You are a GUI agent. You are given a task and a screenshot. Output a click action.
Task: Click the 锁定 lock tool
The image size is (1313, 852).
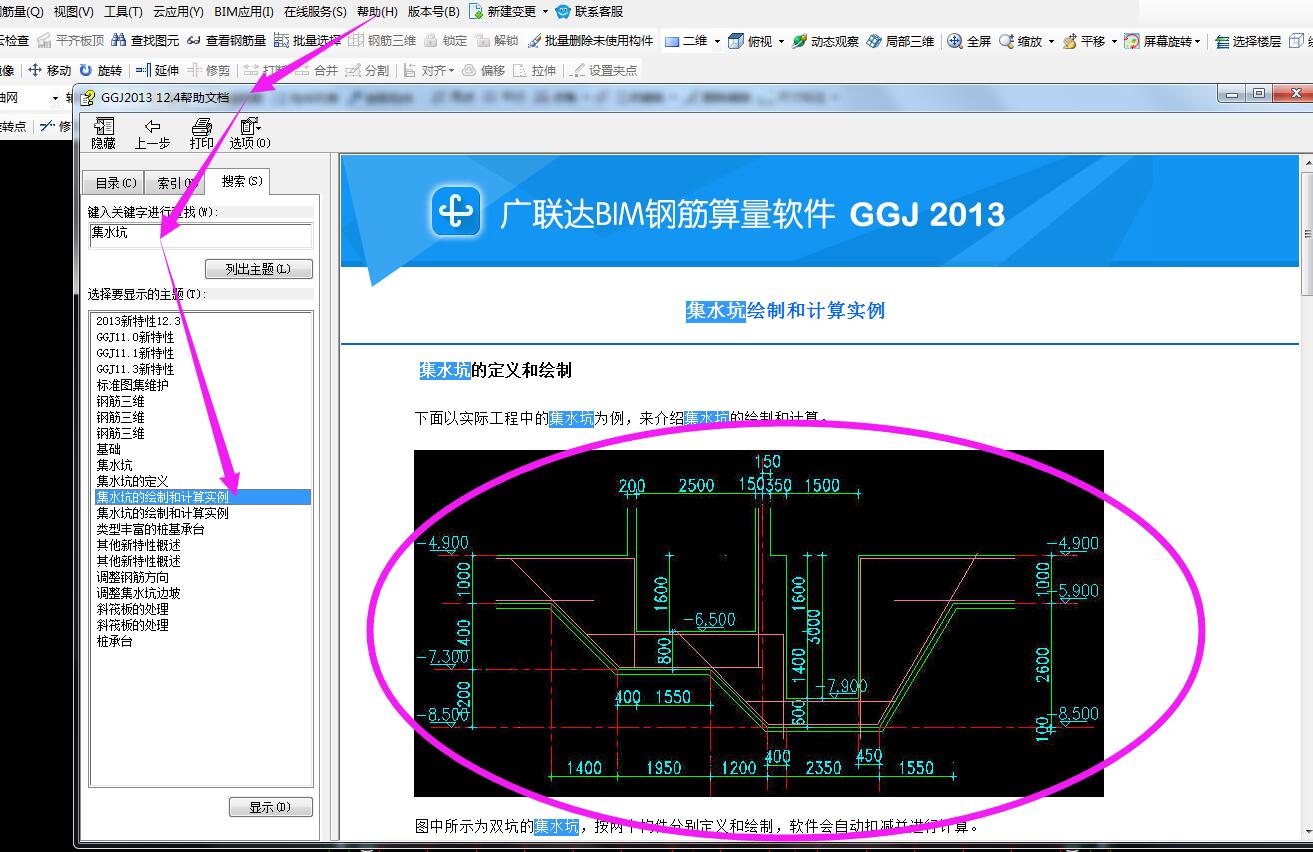pos(446,41)
